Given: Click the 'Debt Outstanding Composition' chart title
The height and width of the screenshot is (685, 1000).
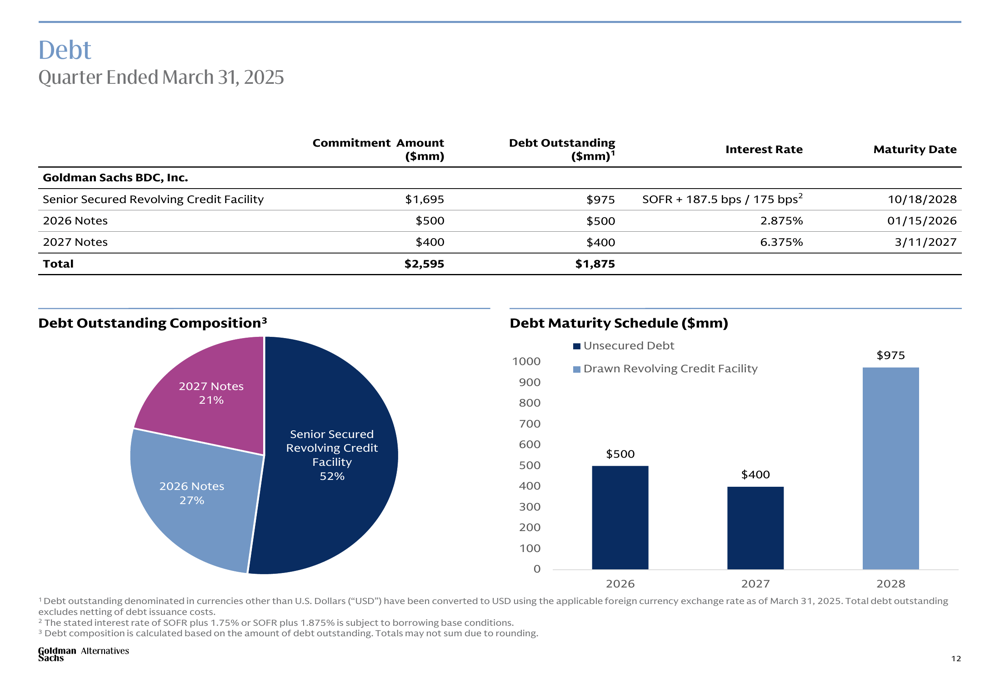Looking at the screenshot, I should point(152,323).
